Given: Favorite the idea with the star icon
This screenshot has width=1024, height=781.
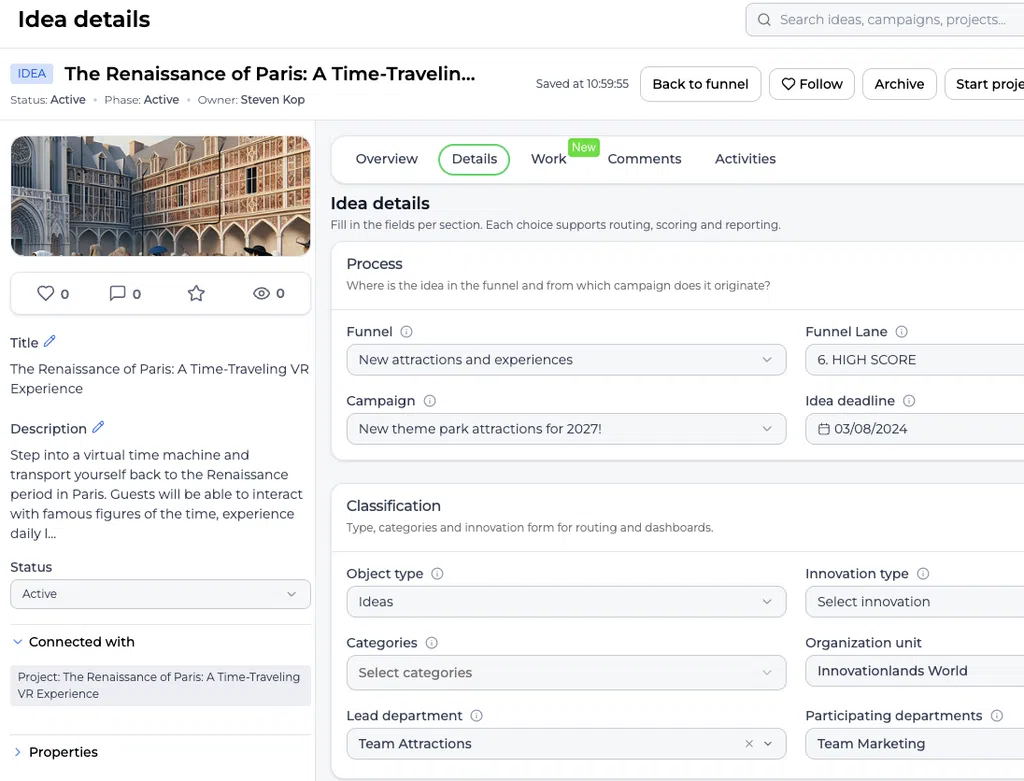Looking at the screenshot, I should point(196,293).
